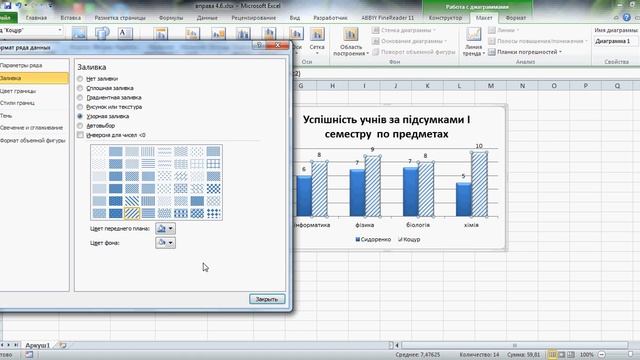640x360 pixels.
Task: Open the Вставка ribbon tab
Action: click(x=71, y=18)
